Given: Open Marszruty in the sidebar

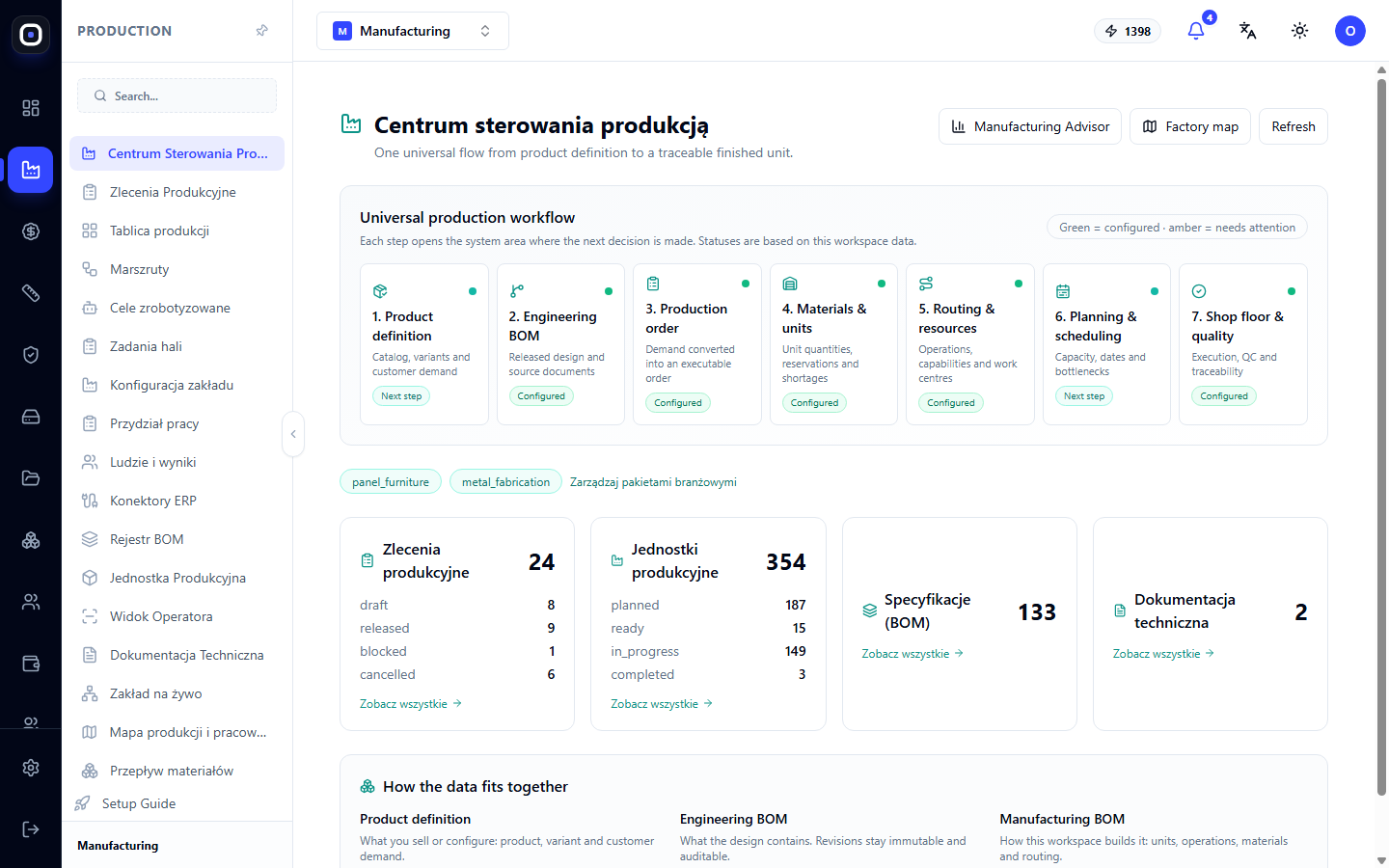Looking at the screenshot, I should pos(177,269).
